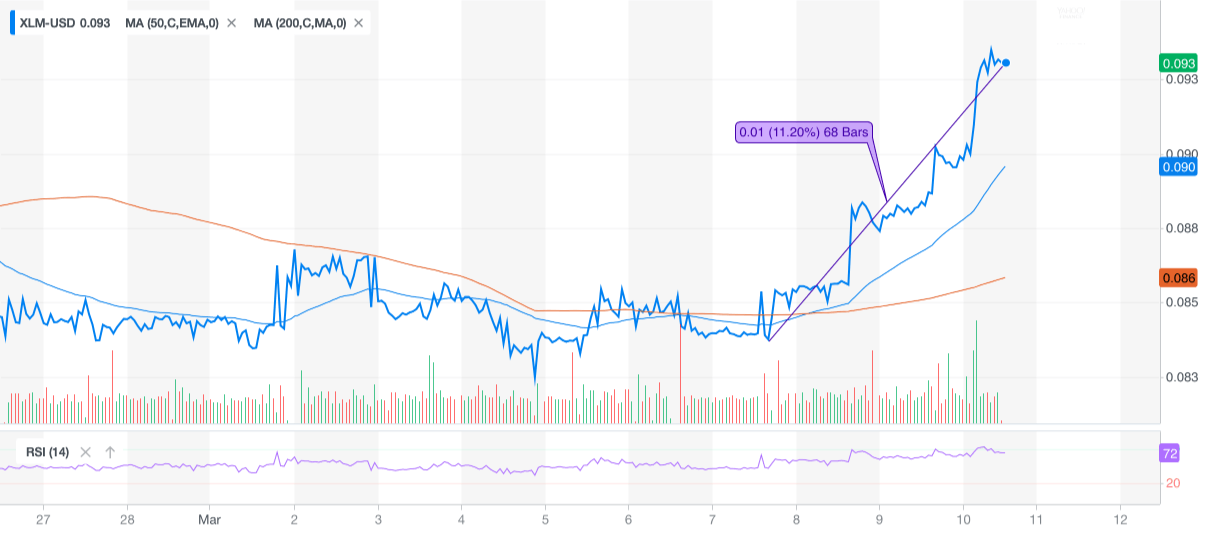The image size is (1215, 534).
Task: Click the blue 0.090 EMA price tag
Action: [1178, 167]
